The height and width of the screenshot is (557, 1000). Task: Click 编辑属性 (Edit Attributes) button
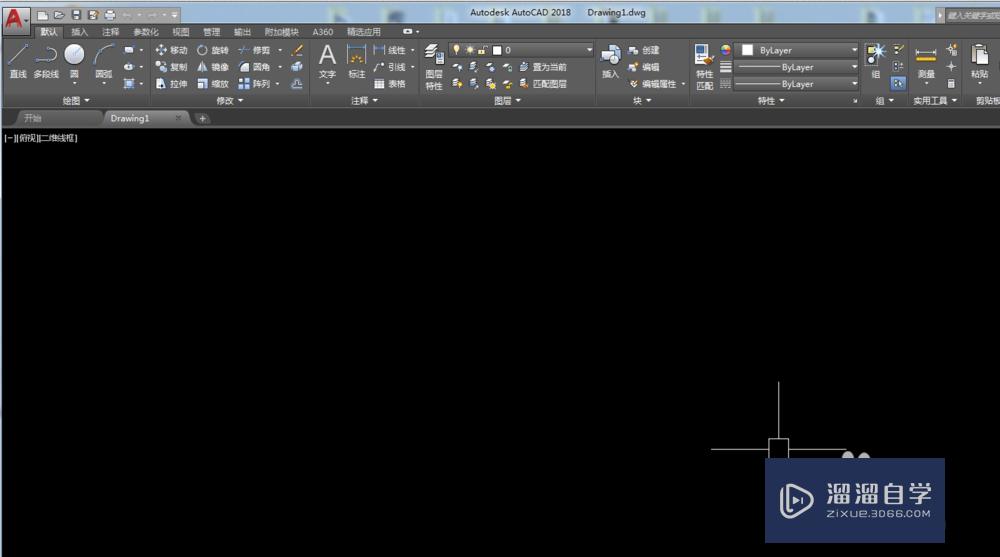coord(653,84)
